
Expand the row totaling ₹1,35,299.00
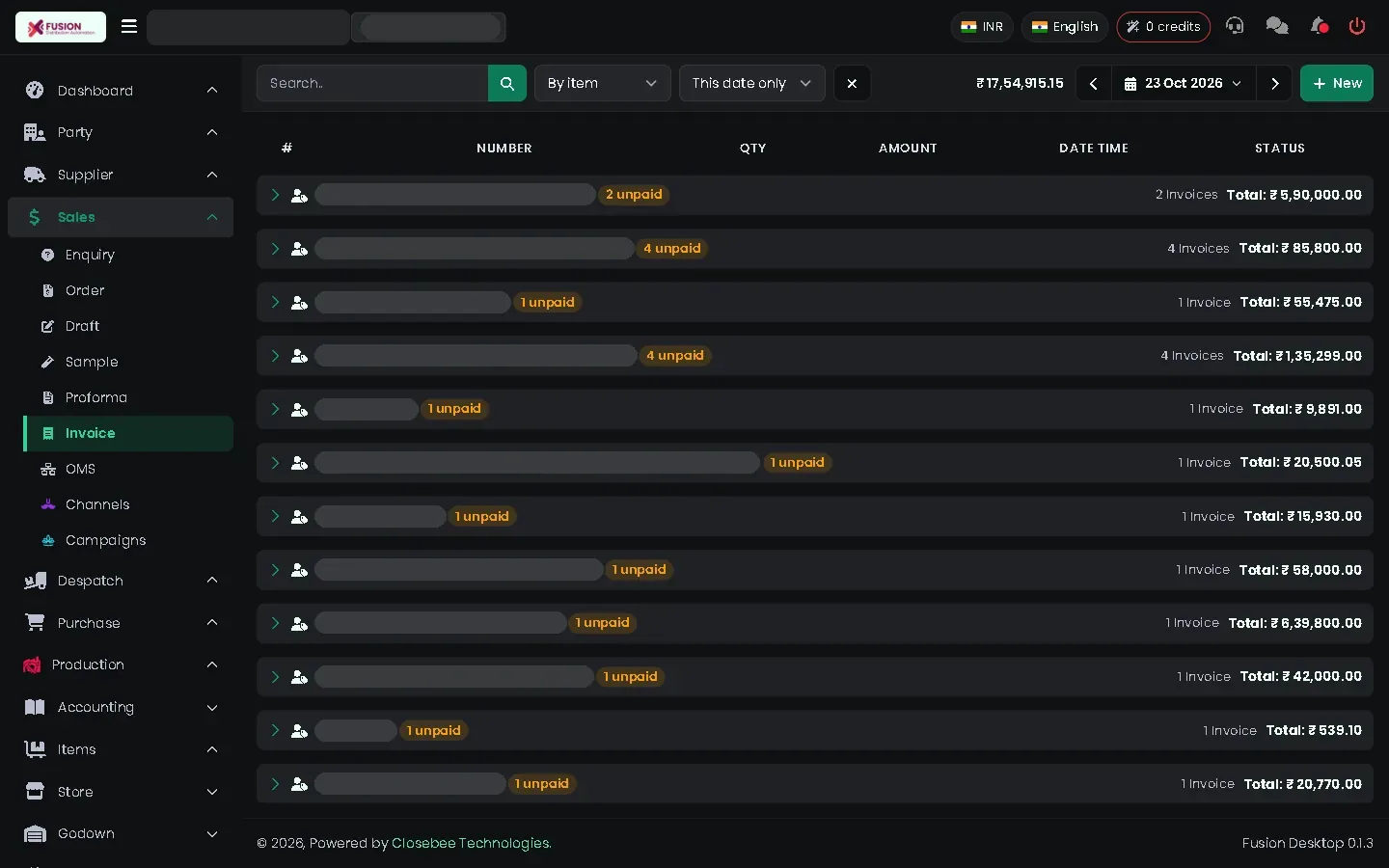(x=275, y=356)
